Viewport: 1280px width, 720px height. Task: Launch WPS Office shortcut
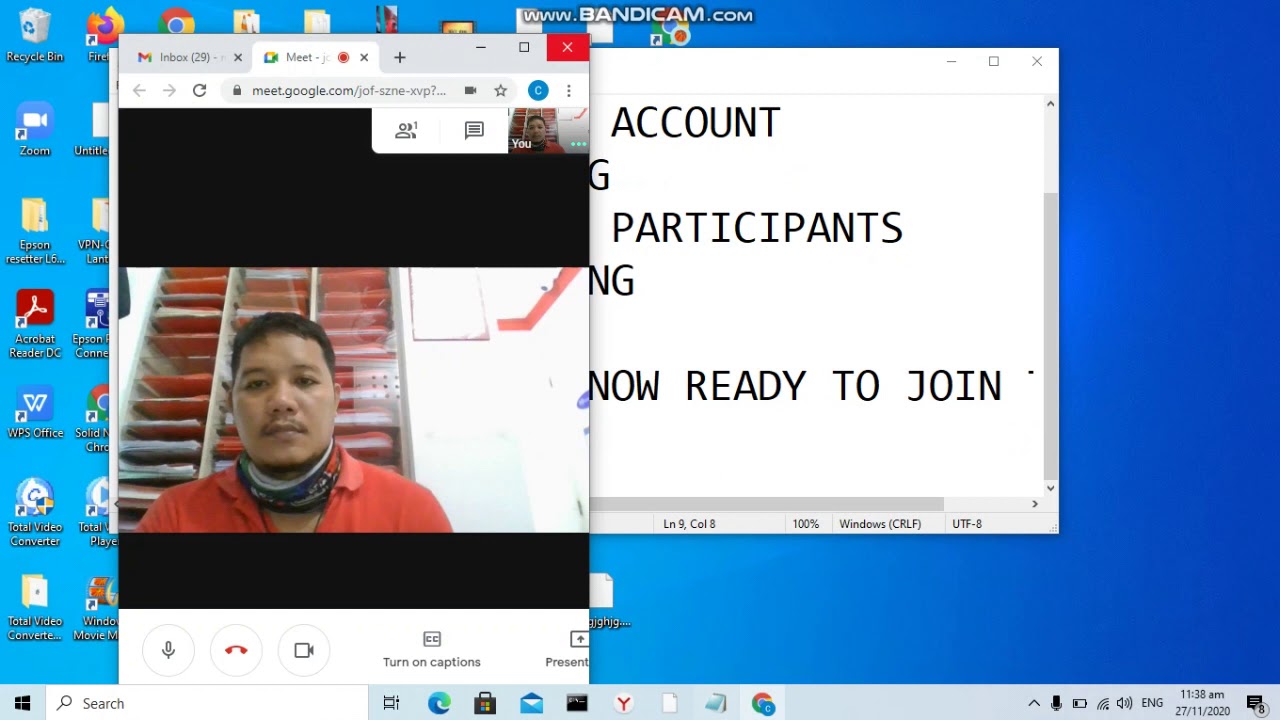click(x=35, y=414)
